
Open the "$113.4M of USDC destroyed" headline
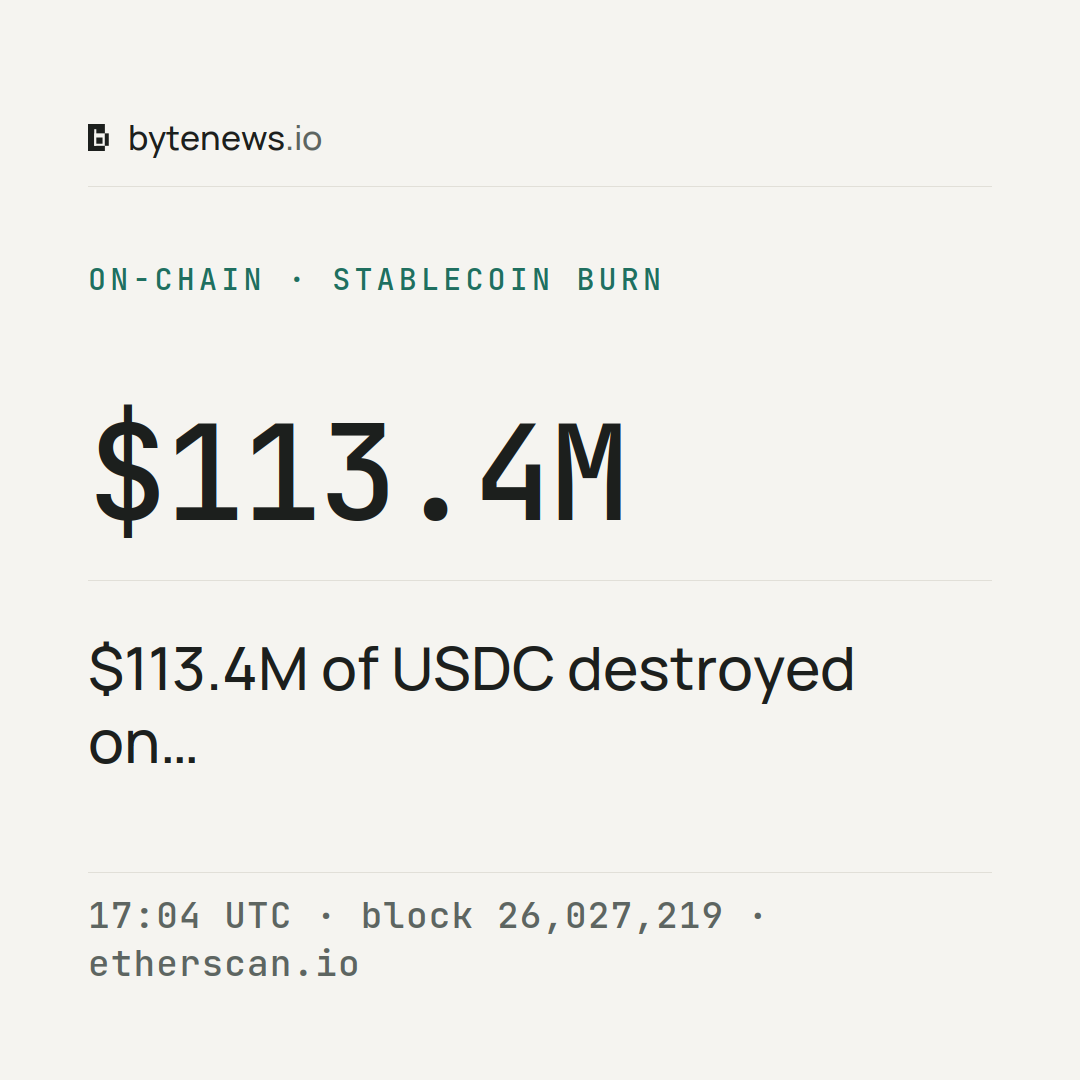472,669
